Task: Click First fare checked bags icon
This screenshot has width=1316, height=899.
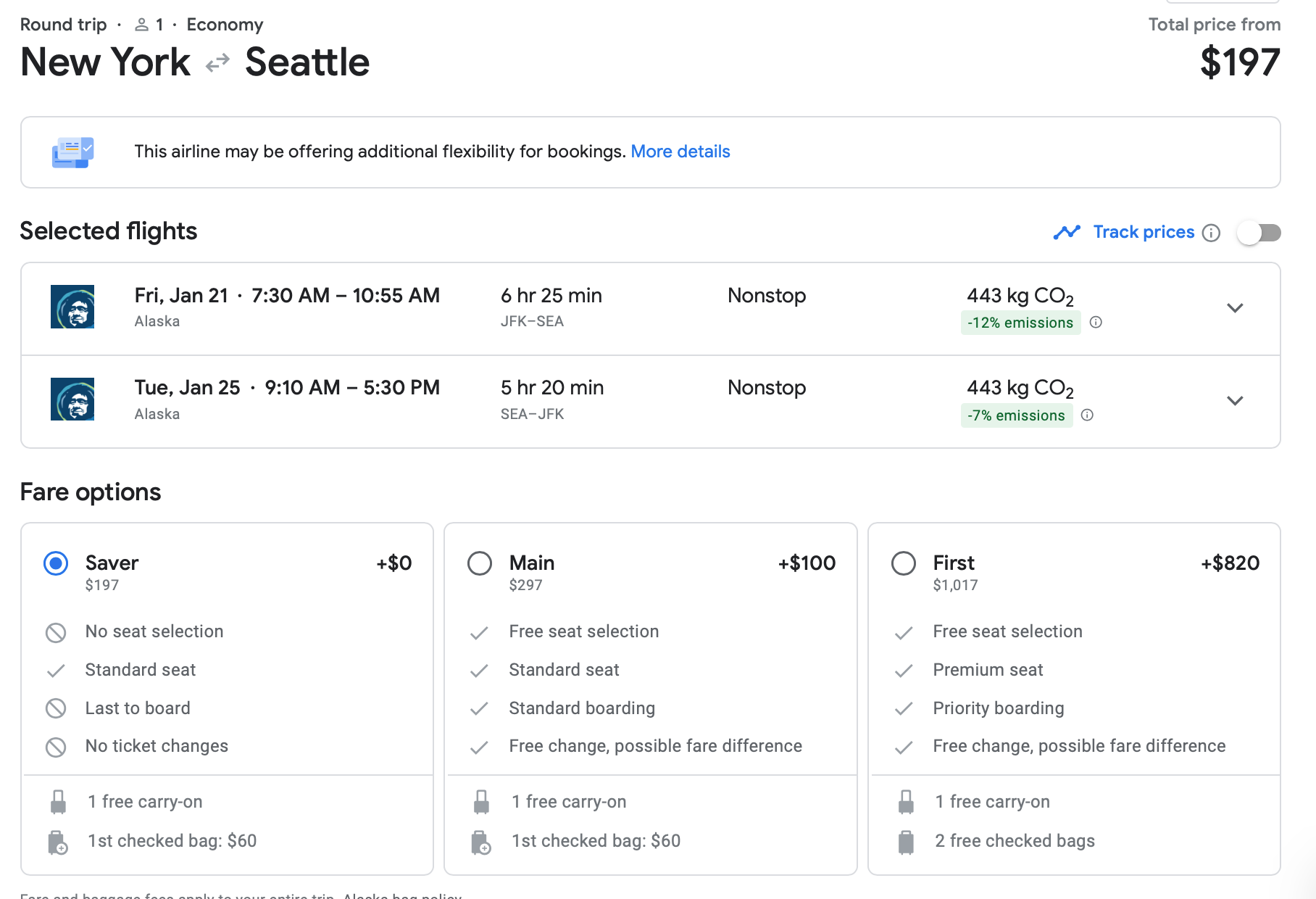Action: [906, 842]
